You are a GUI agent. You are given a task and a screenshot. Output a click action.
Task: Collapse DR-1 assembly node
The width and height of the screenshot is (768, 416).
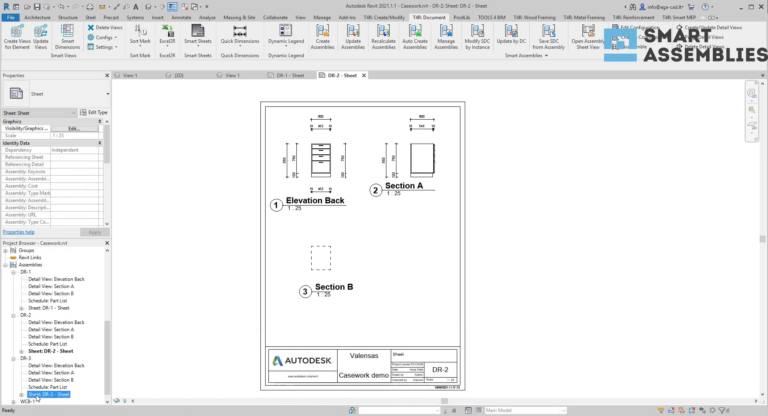point(13,272)
